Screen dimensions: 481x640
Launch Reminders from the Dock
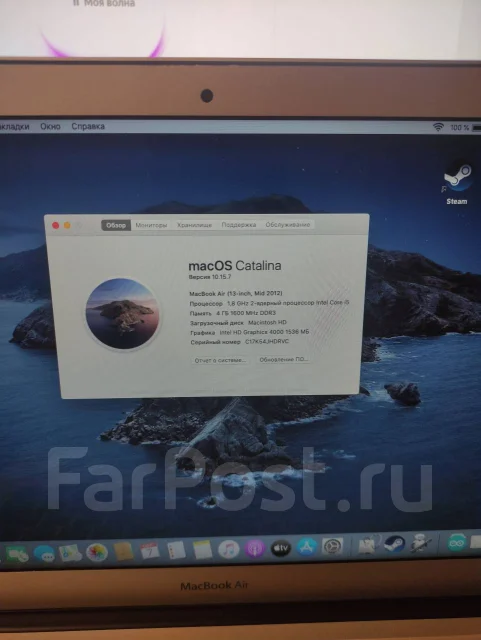pos(176,550)
